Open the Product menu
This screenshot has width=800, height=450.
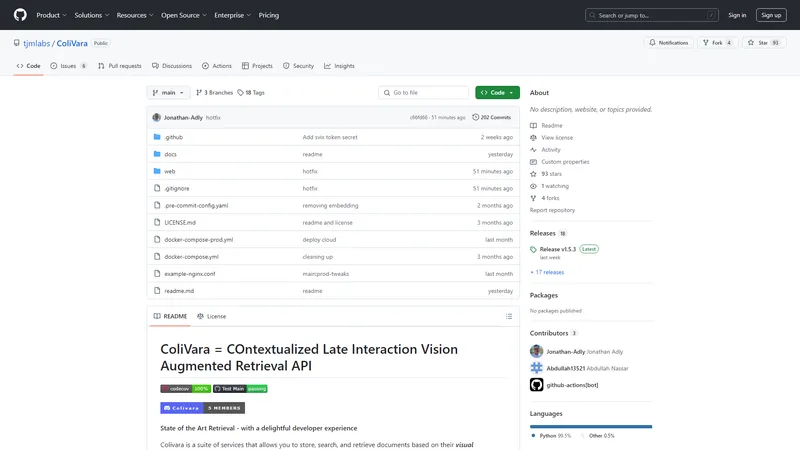click(x=51, y=15)
